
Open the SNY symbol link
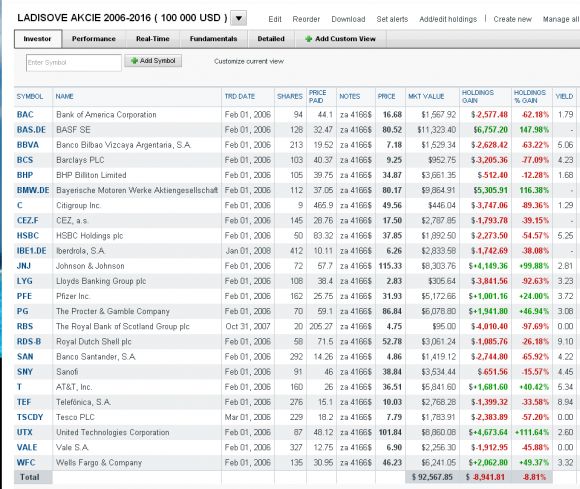pyautogui.click(x=25, y=372)
